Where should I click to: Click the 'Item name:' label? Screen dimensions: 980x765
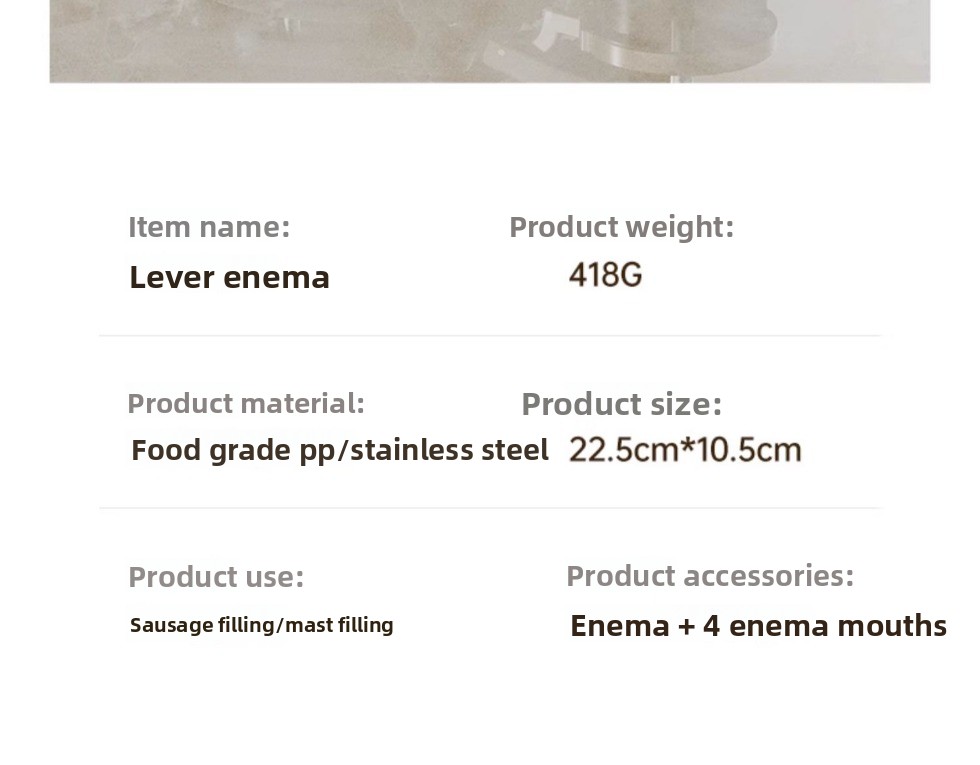[209, 227]
